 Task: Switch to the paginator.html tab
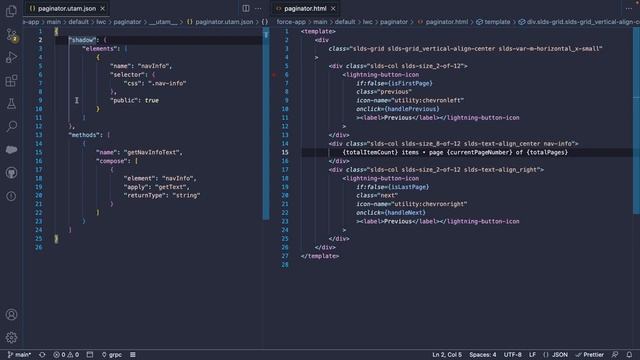coord(305,8)
